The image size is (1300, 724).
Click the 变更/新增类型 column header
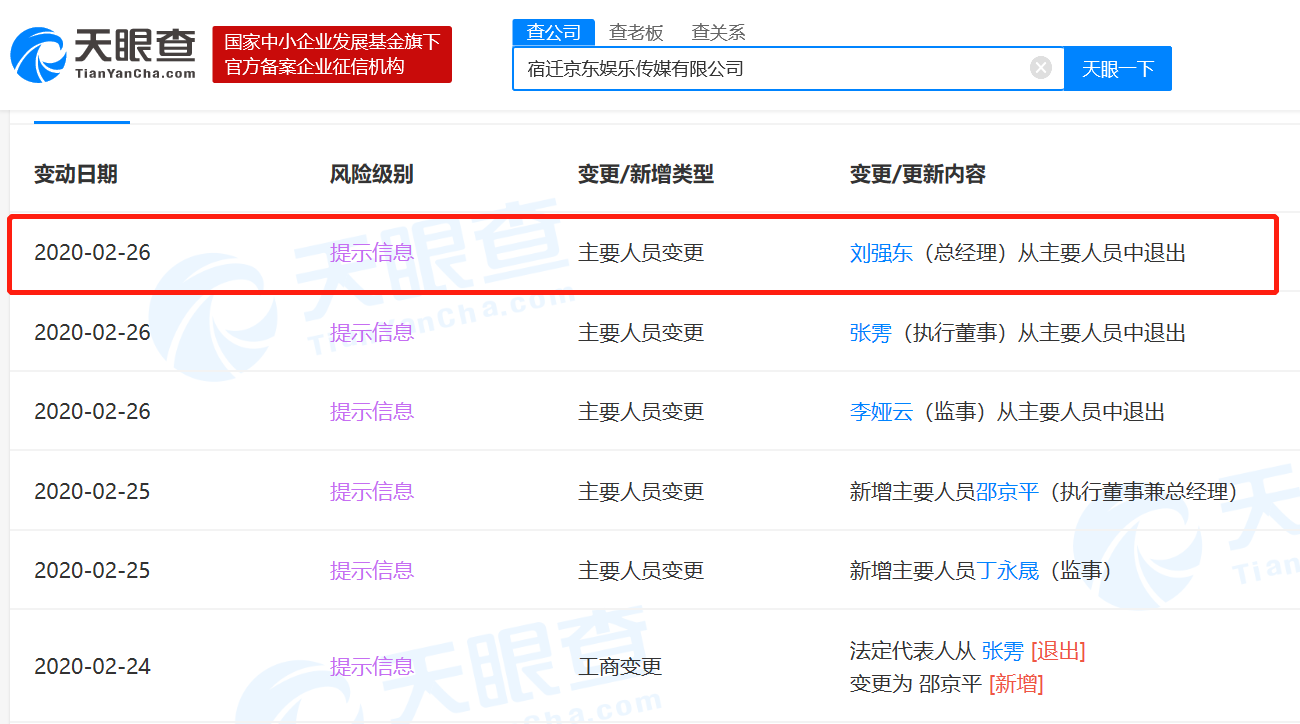(645, 174)
